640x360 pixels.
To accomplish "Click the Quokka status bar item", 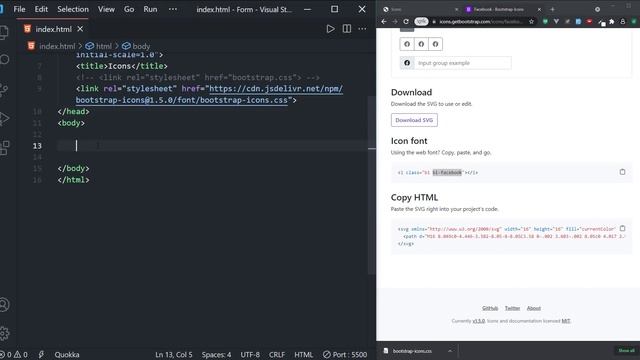I will (67, 354).
